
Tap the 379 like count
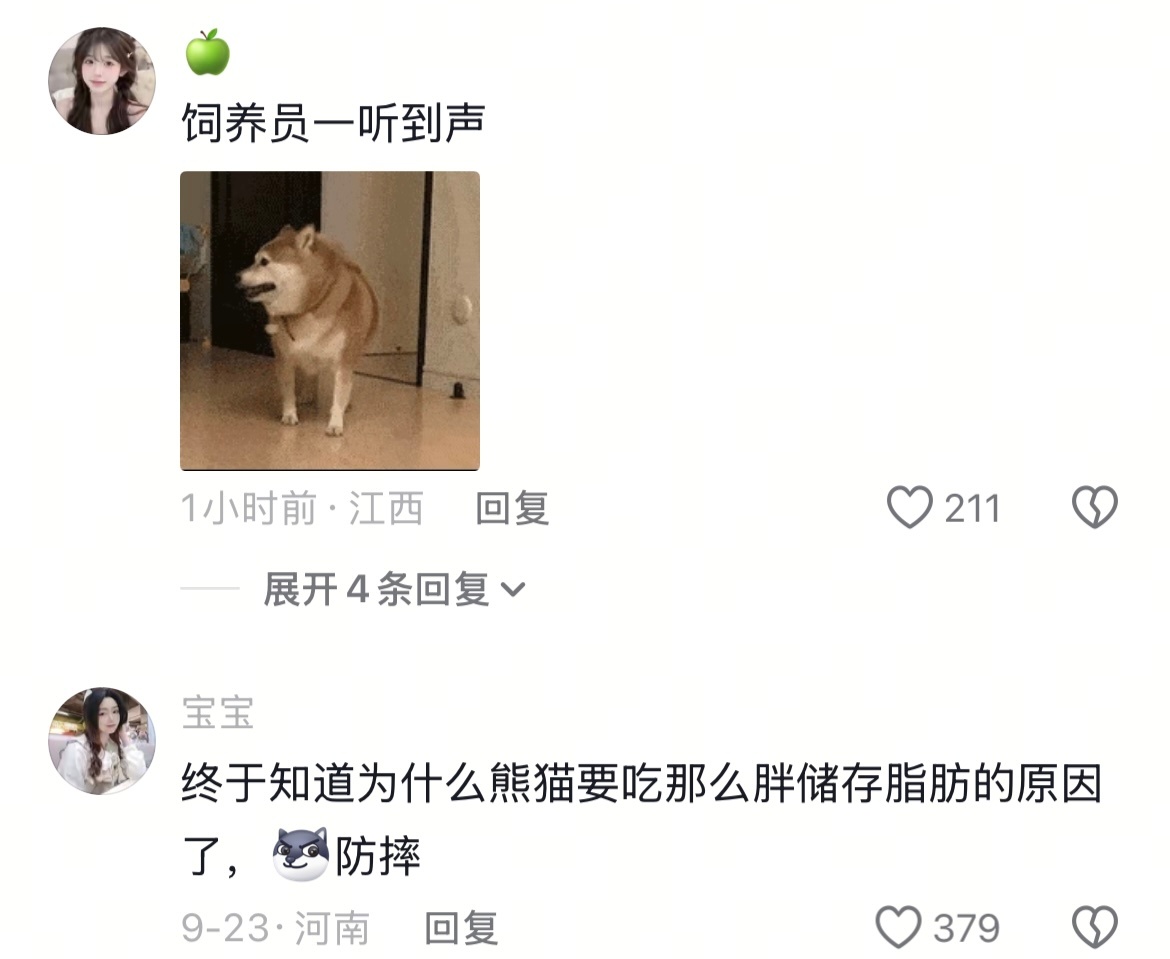pyautogui.click(x=966, y=928)
